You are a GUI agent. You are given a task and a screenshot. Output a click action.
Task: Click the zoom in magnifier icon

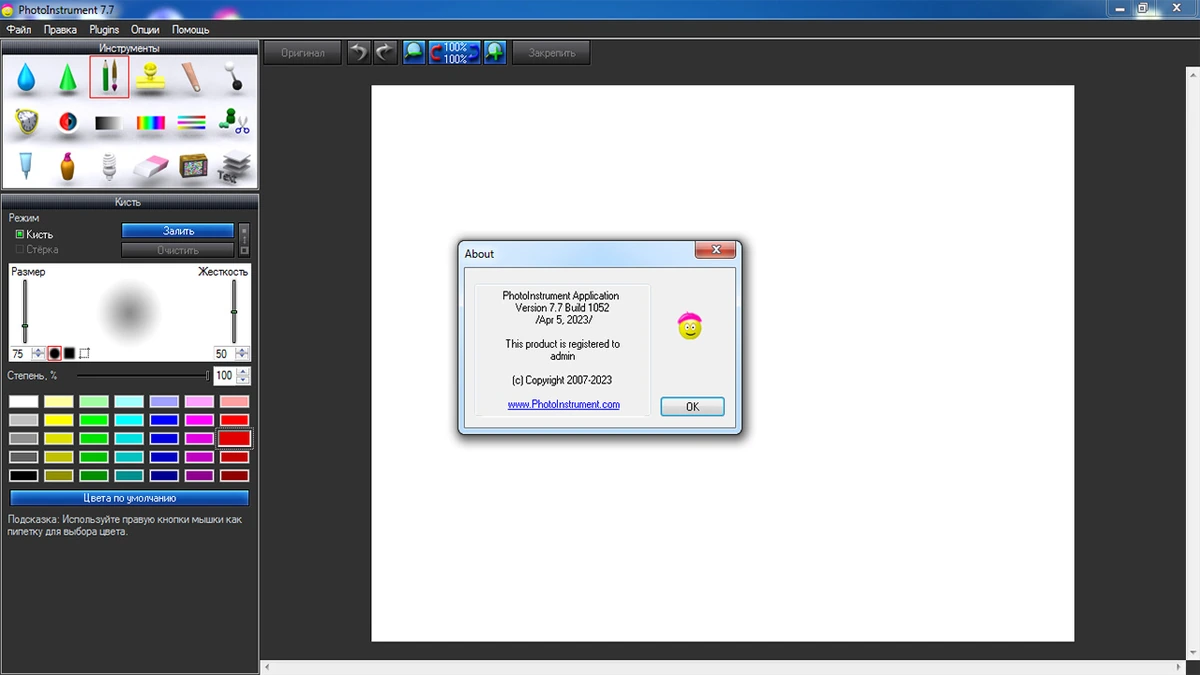coord(495,52)
